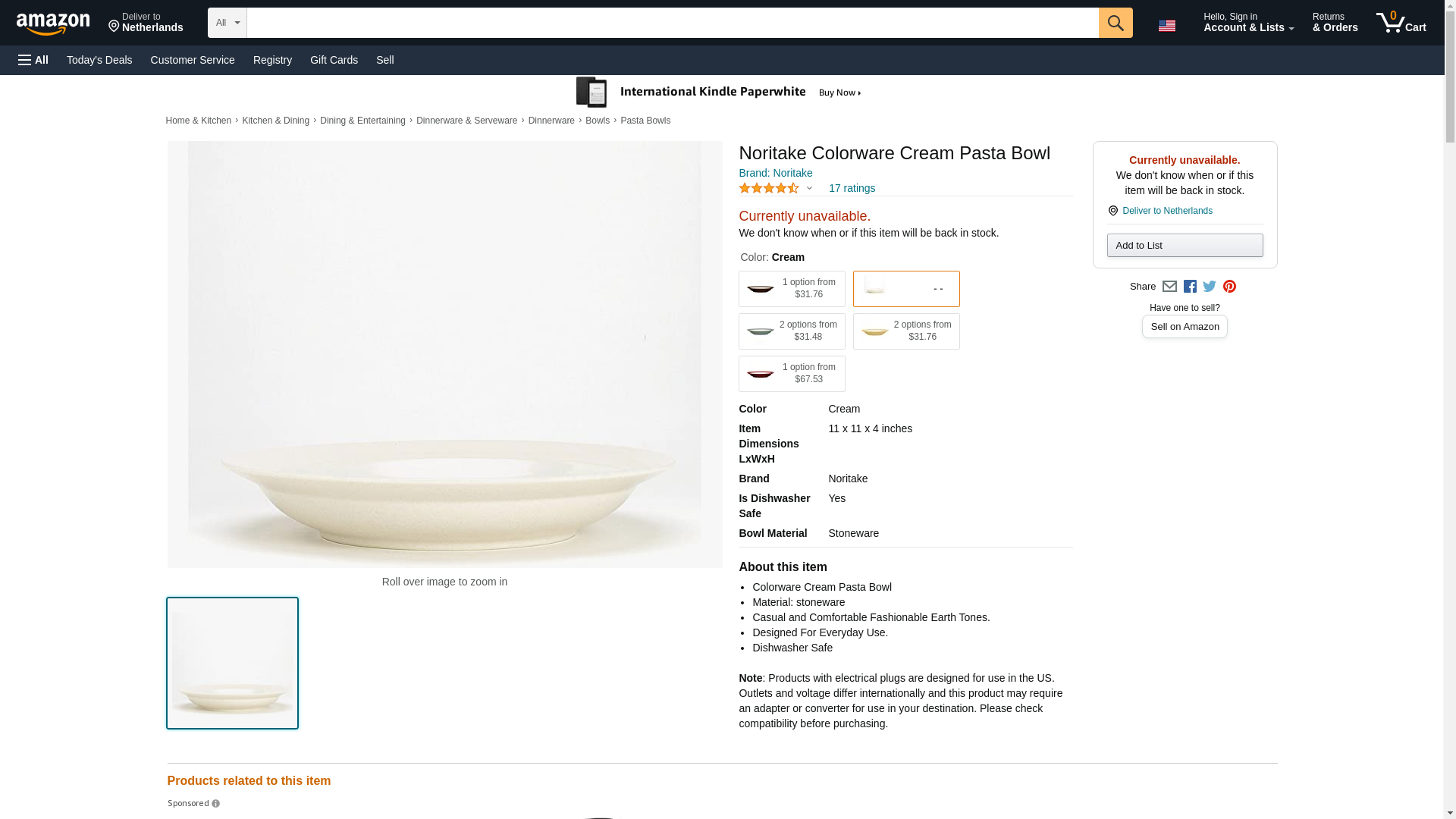Expand the search category All dropdown
The image size is (1456, 819).
click(x=227, y=23)
